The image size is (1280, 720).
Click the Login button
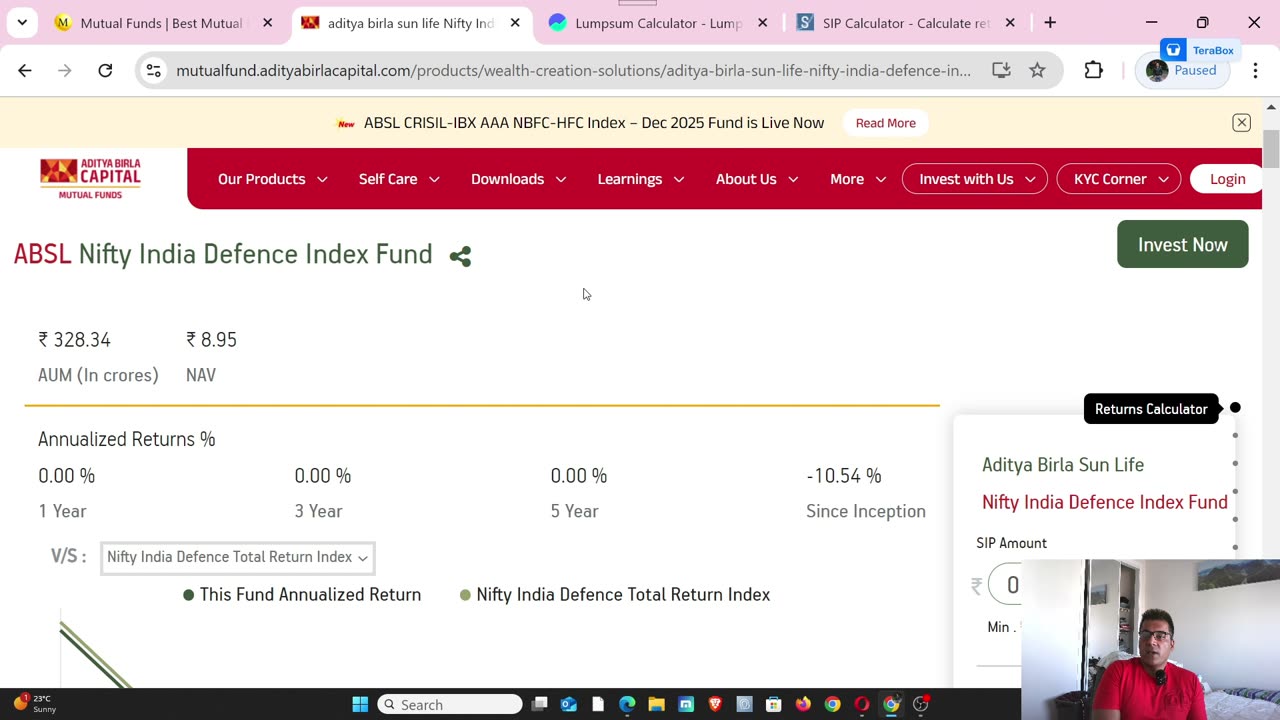[x=1227, y=179]
